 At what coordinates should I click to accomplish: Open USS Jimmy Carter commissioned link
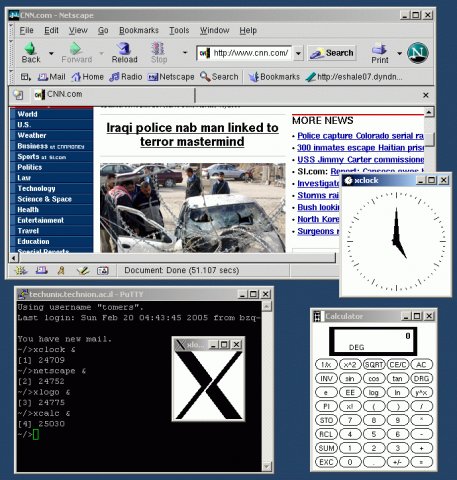pyautogui.click(x=360, y=160)
